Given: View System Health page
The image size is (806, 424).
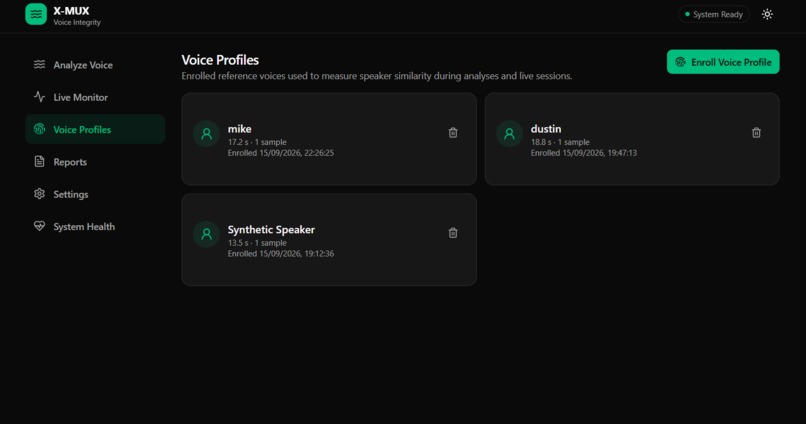Looking at the screenshot, I should point(95,227).
